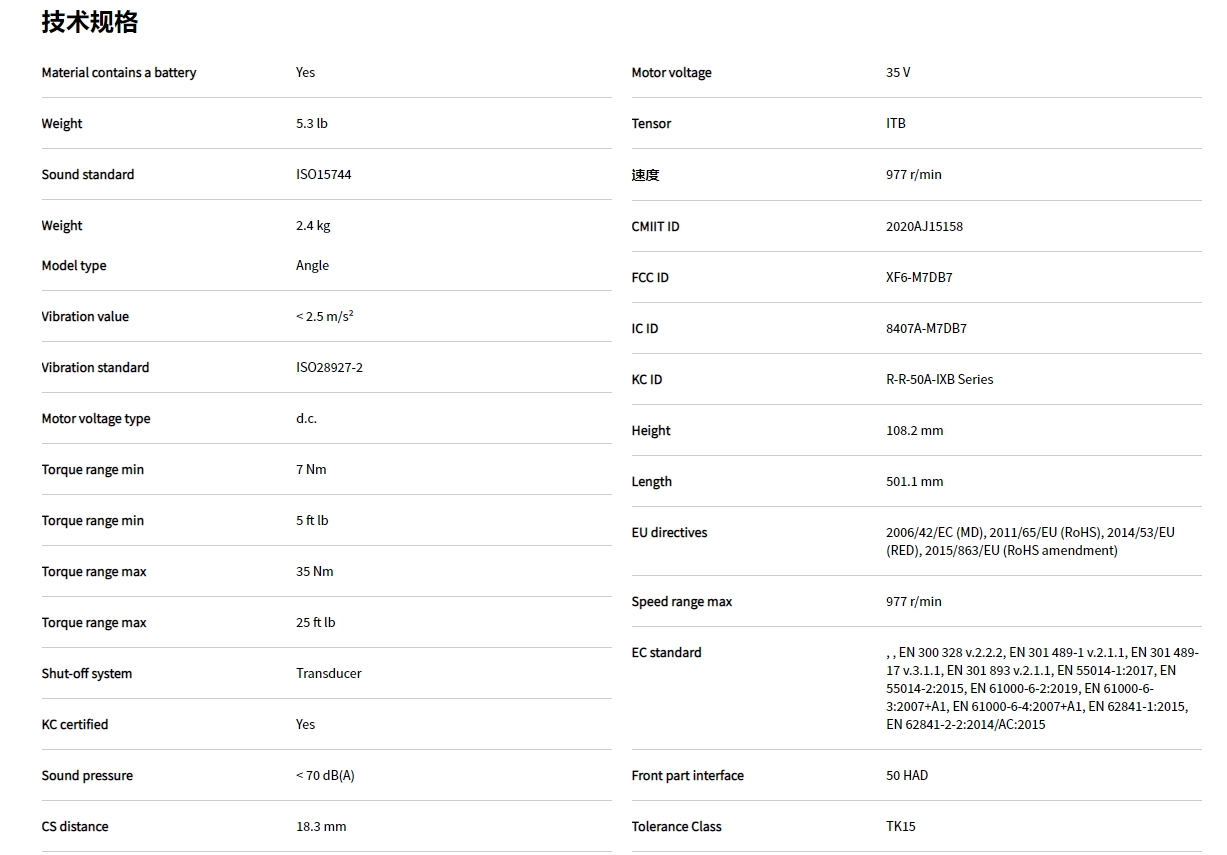Select the CMIIT ID value 2020AJ15158
Image resolution: width=1227 pixels, height=855 pixels.
pos(924,227)
